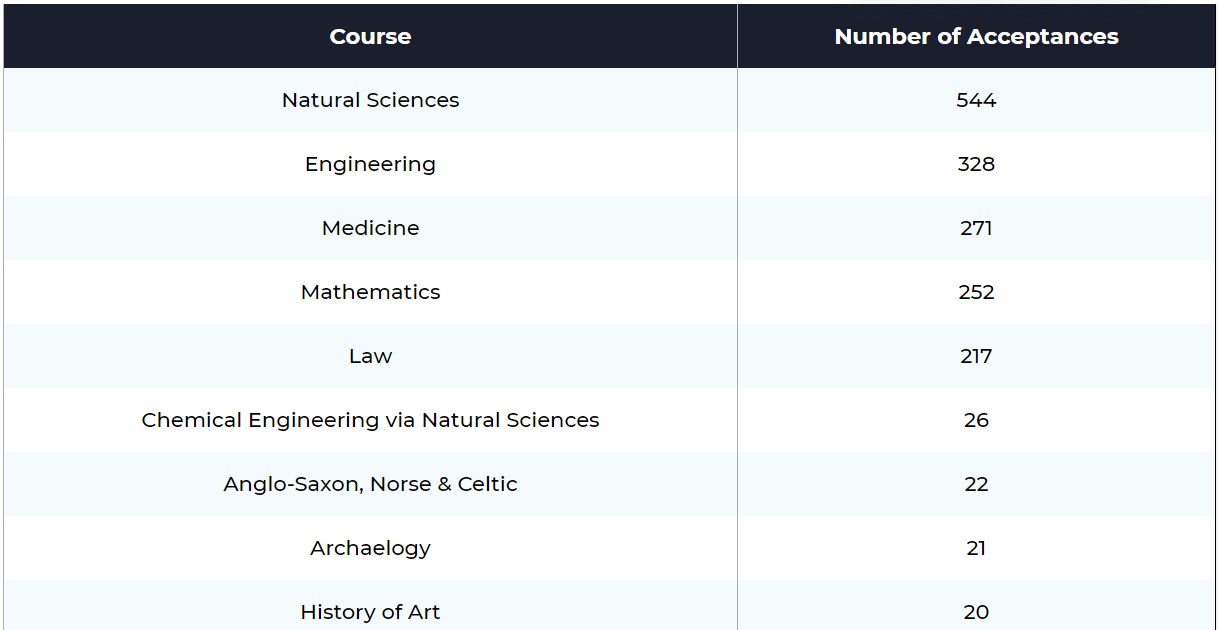1218x630 pixels.
Task: Select the 26 acceptances cell
Action: coord(976,420)
